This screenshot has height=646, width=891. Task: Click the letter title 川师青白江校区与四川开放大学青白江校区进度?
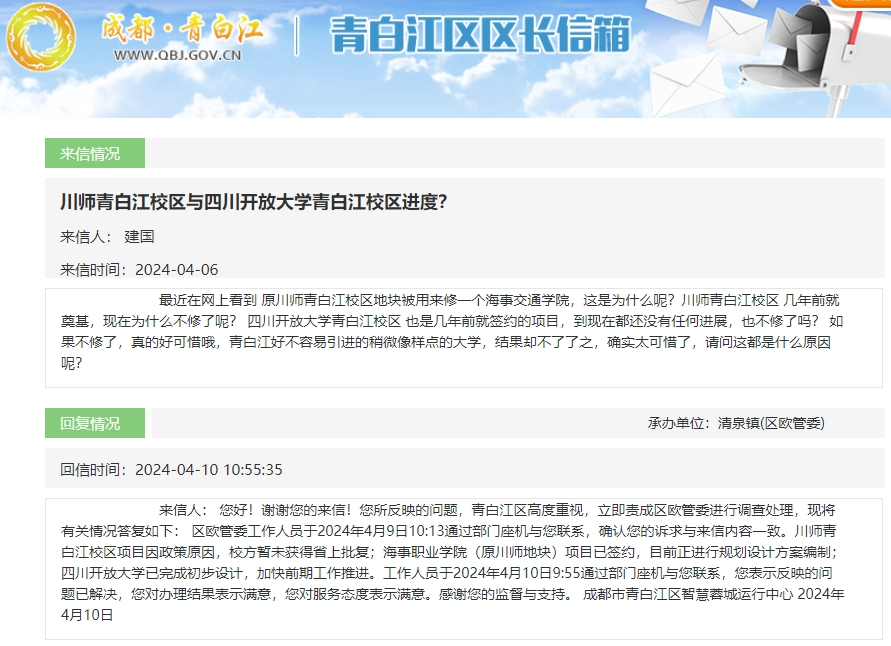pyautogui.click(x=254, y=202)
